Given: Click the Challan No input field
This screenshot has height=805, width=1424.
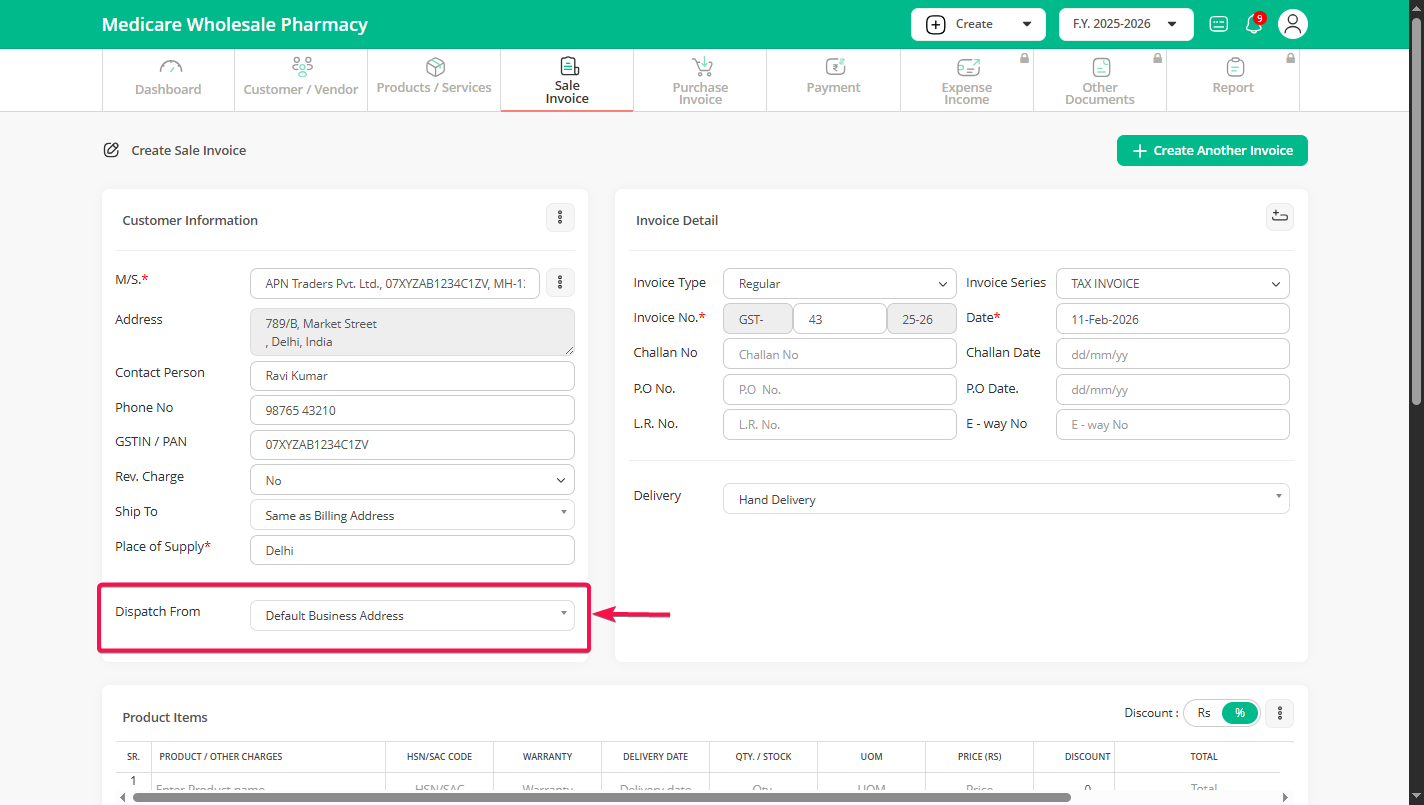Looking at the screenshot, I should pos(839,354).
